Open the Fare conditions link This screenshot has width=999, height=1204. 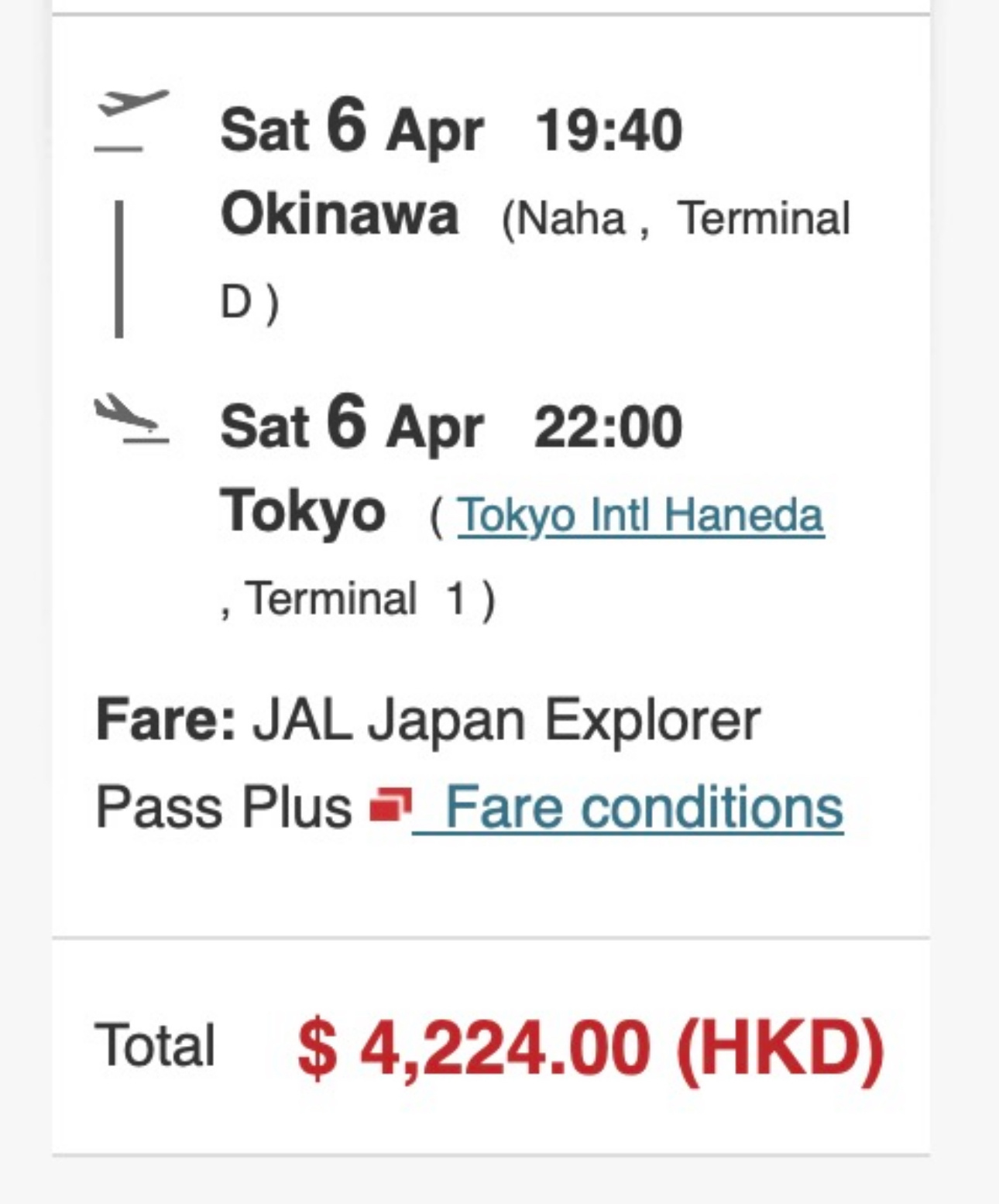point(628,808)
